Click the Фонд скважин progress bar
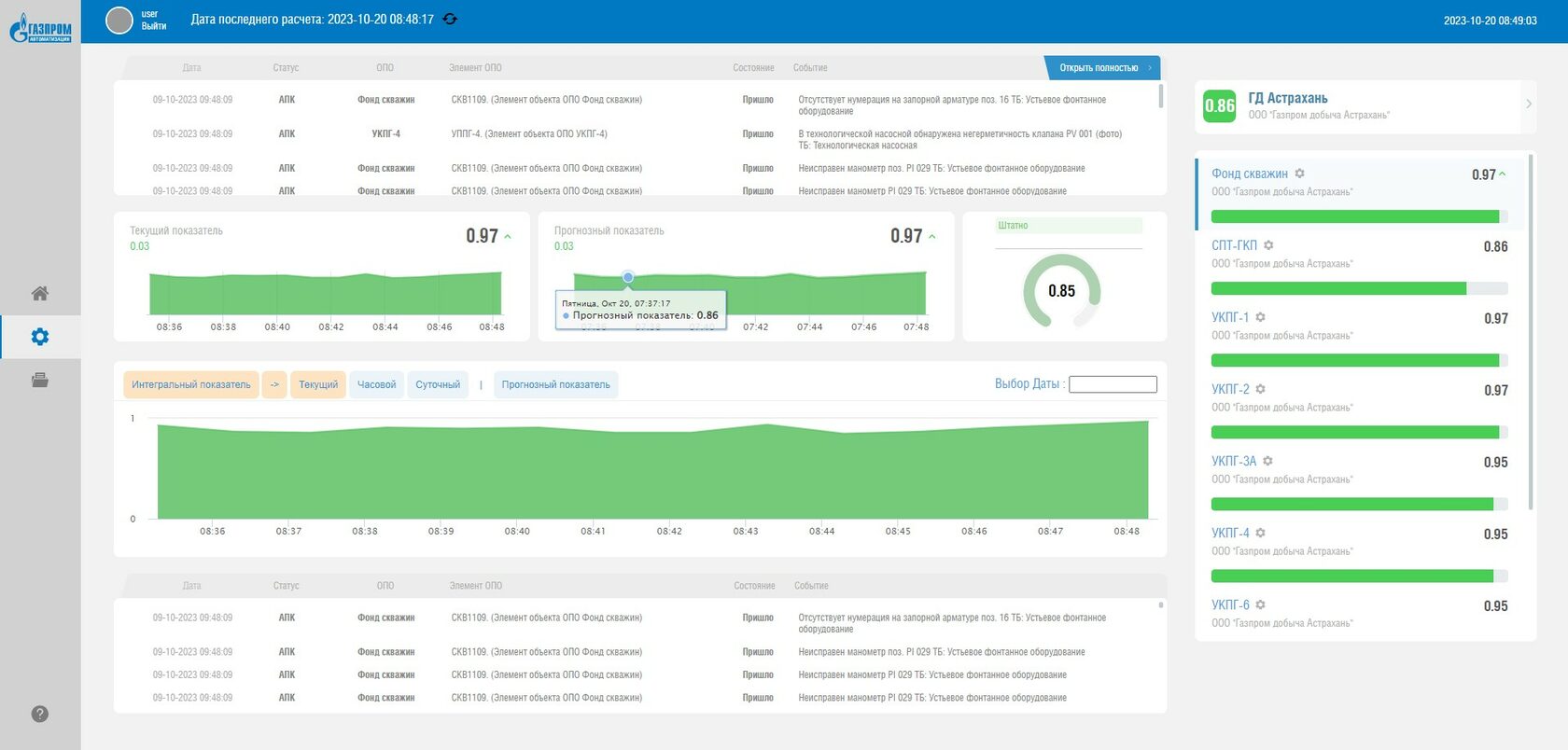The height and width of the screenshot is (750, 1568). [x=1359, y=216]
